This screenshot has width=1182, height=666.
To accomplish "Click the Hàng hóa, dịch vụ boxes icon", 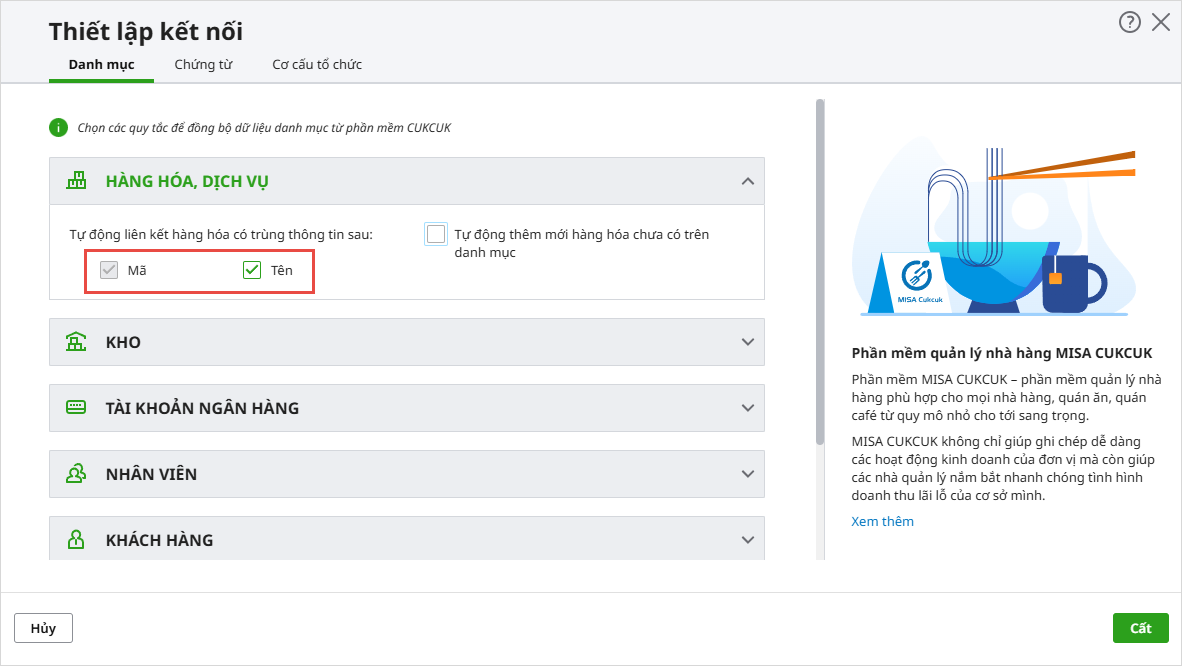I will [77, 181].
